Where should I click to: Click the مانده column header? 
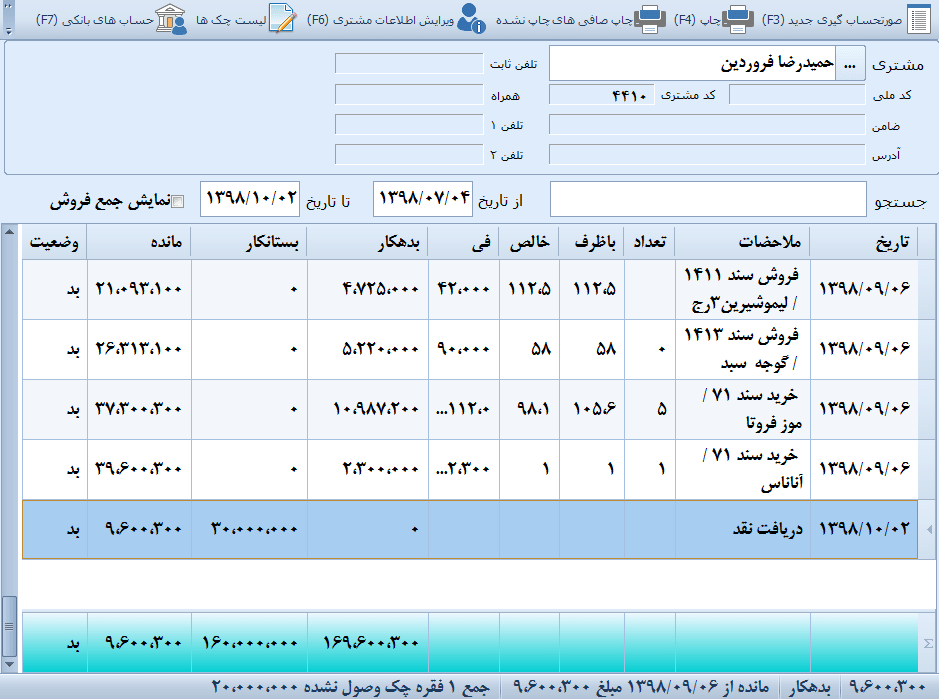tap(139, 243)
